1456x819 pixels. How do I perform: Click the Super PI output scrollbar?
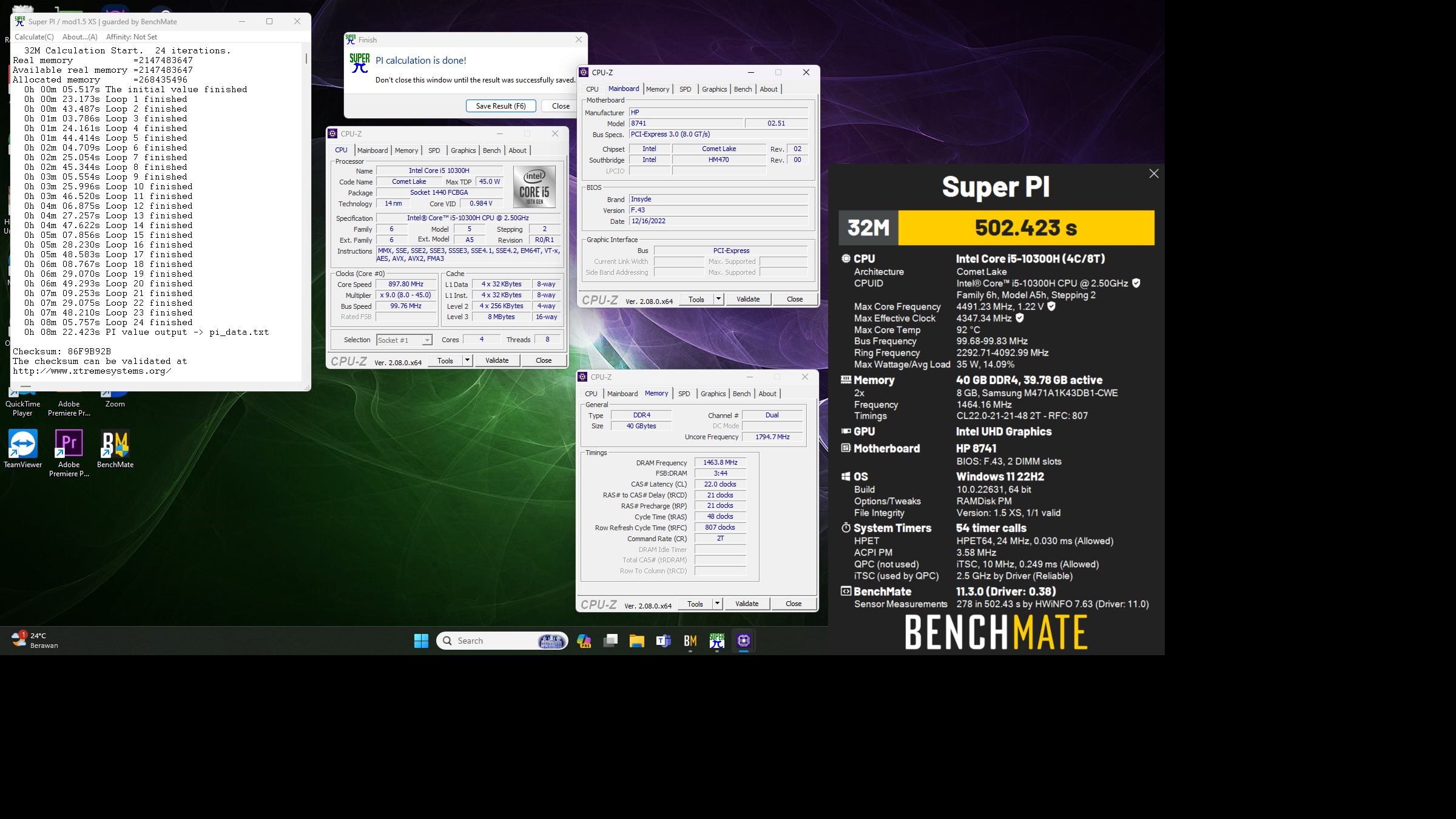[x=306, y=59]
